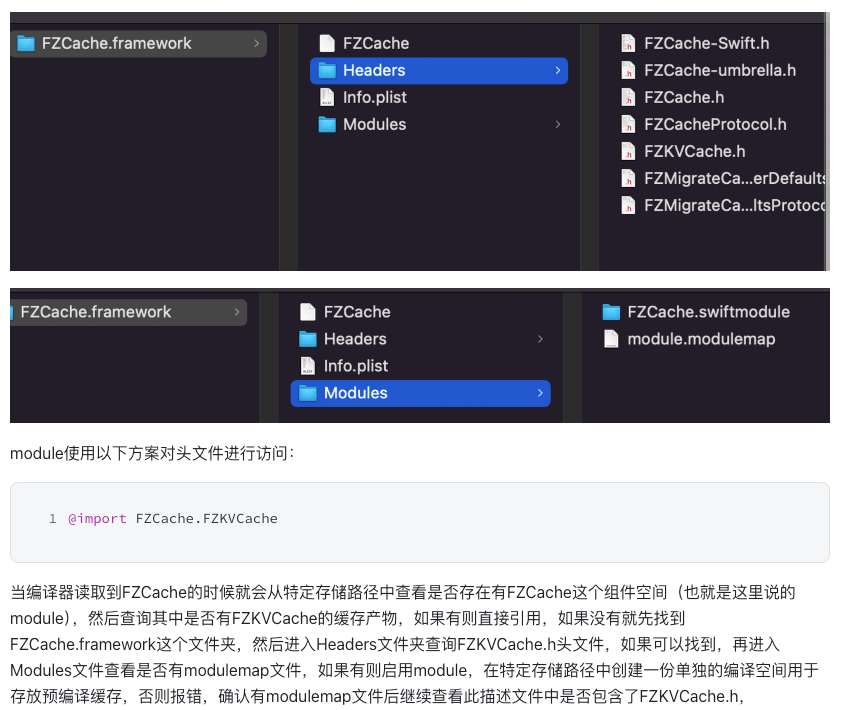Expand chevron beside FZCache.framework in top window
Viewport: 862px width, 710px height.
coord(256,43)
